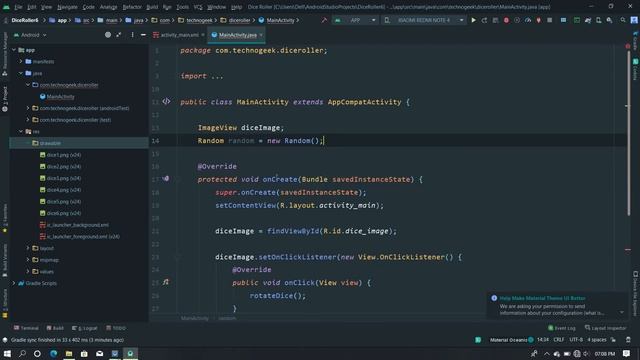Open the Xiaomi Redmi Note 4 device dropdown

(x=424, y=20)
